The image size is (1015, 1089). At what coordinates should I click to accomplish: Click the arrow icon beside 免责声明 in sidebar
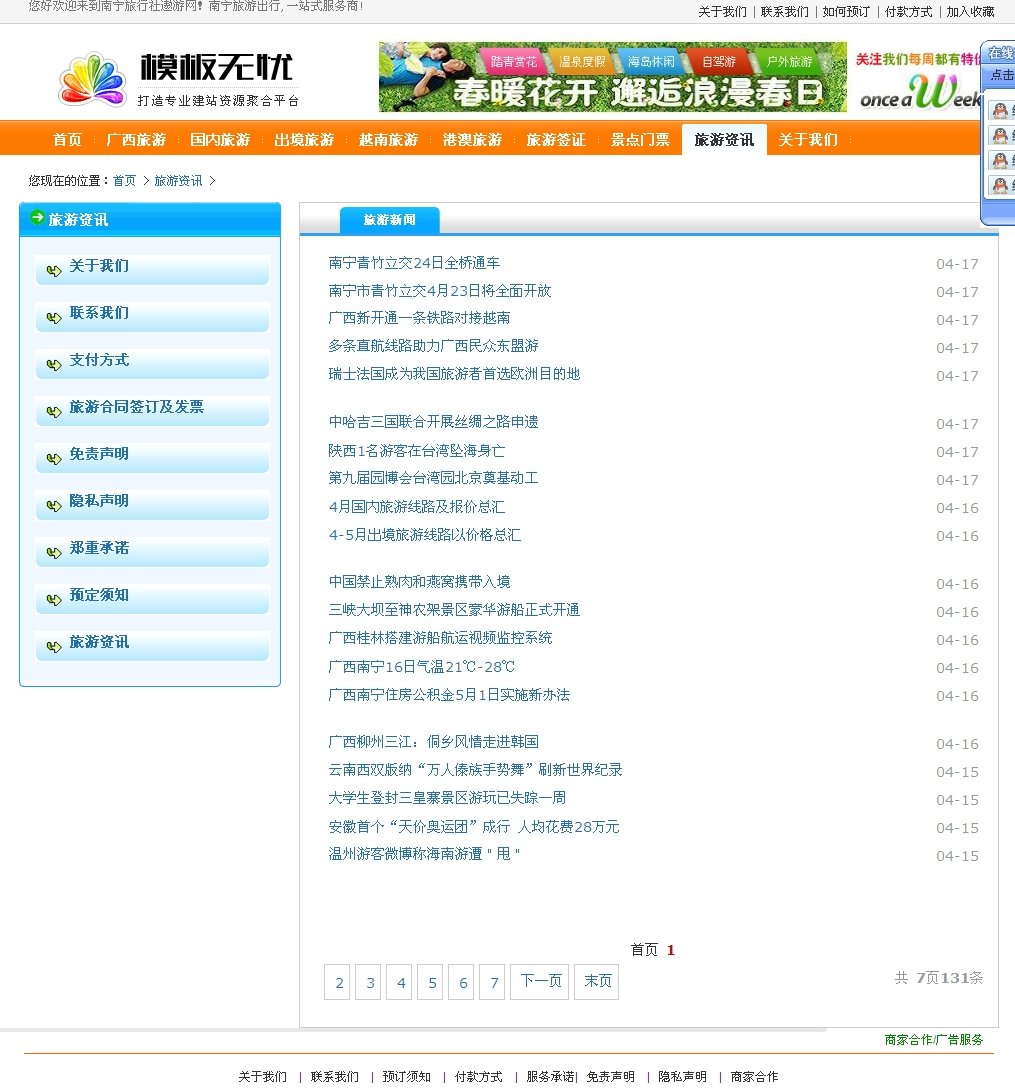(54, 457)
